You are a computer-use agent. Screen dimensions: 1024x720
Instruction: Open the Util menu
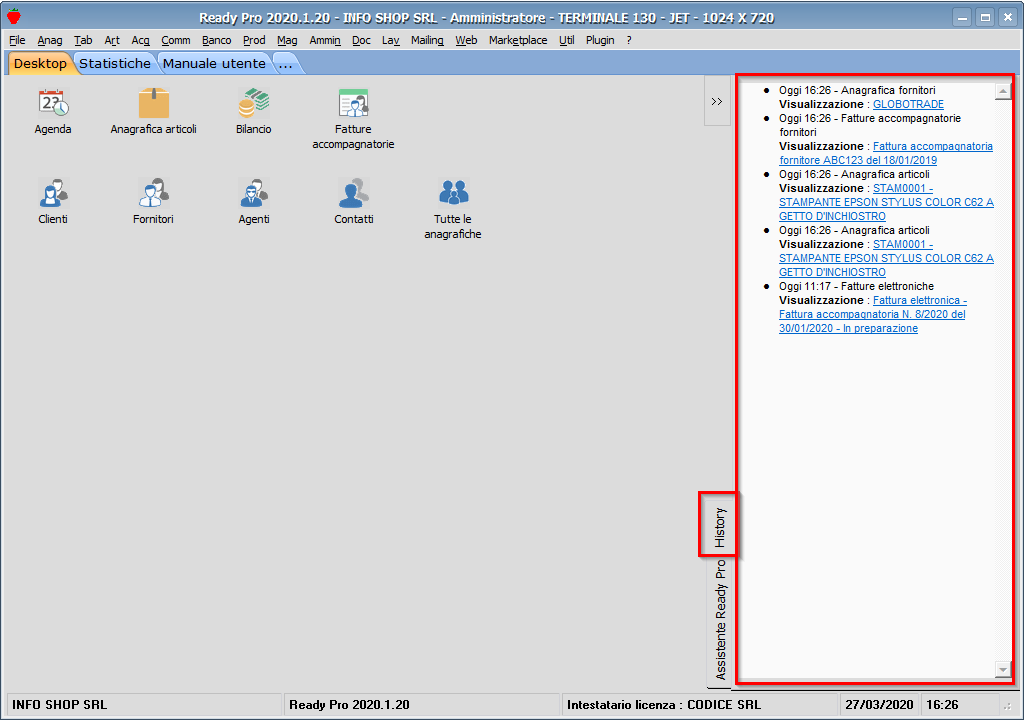click(566, 40)
